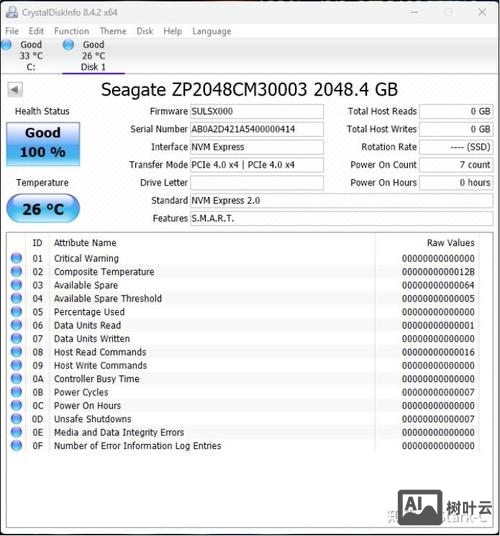Click status icon for Composite Temperature
This screenshot has width=500, height=536.
[x=16, y=271]
